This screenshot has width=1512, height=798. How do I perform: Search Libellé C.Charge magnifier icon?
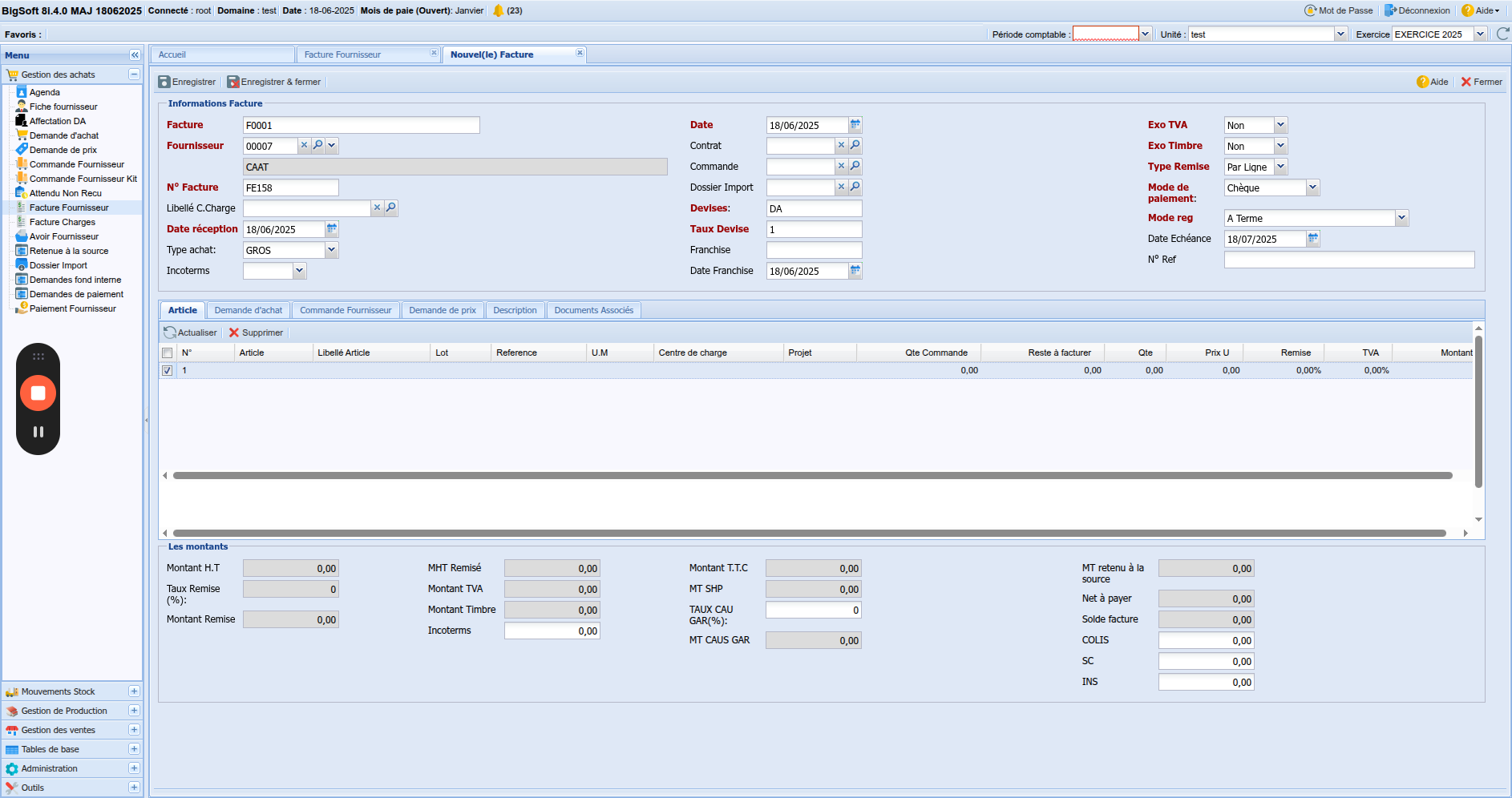(x=391, y=208)
